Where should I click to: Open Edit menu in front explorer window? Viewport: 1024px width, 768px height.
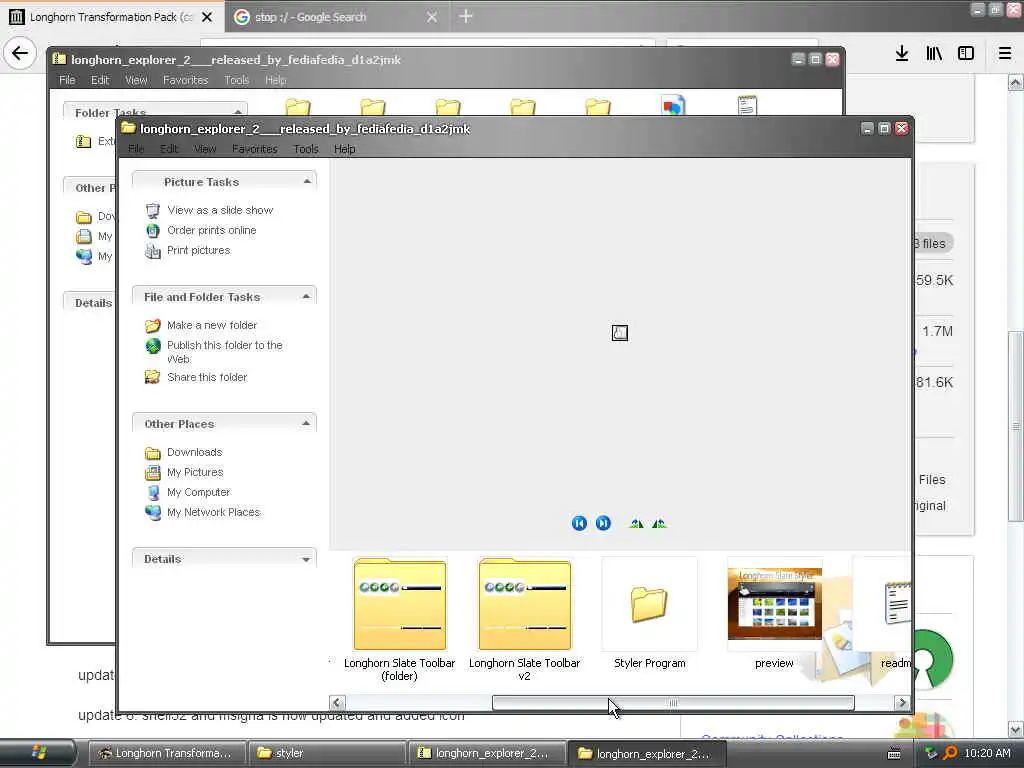click(x=169, y=149)
